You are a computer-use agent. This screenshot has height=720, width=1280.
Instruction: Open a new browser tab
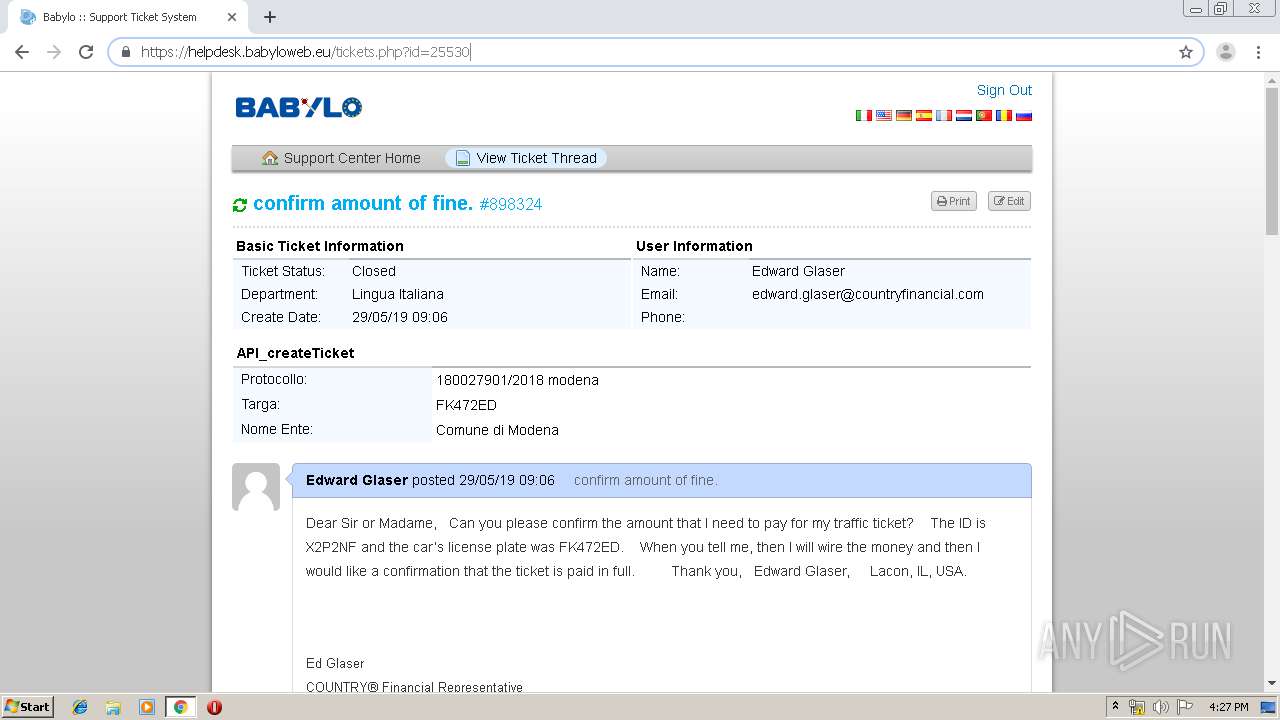(270, 17)
